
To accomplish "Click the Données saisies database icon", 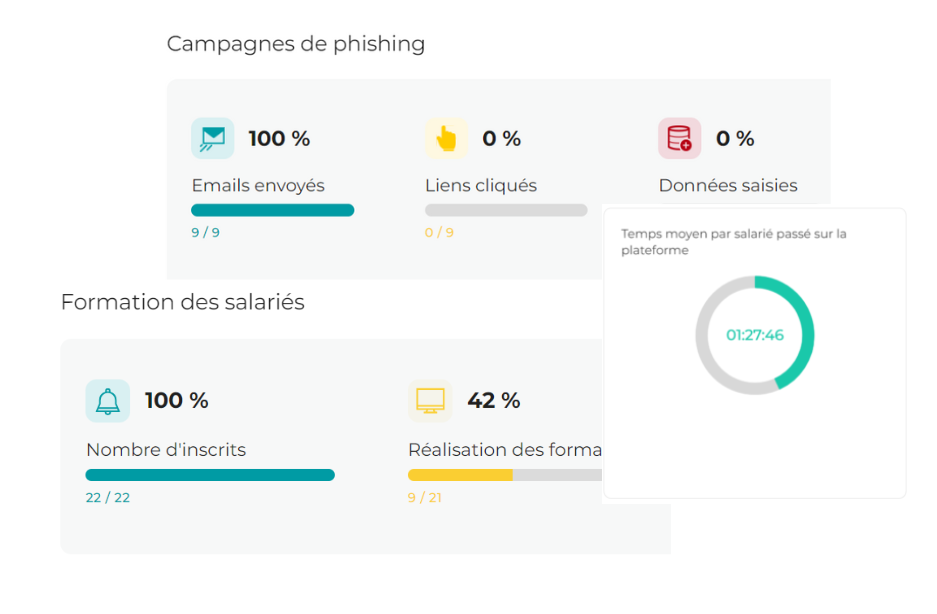I will pos(679,138).
